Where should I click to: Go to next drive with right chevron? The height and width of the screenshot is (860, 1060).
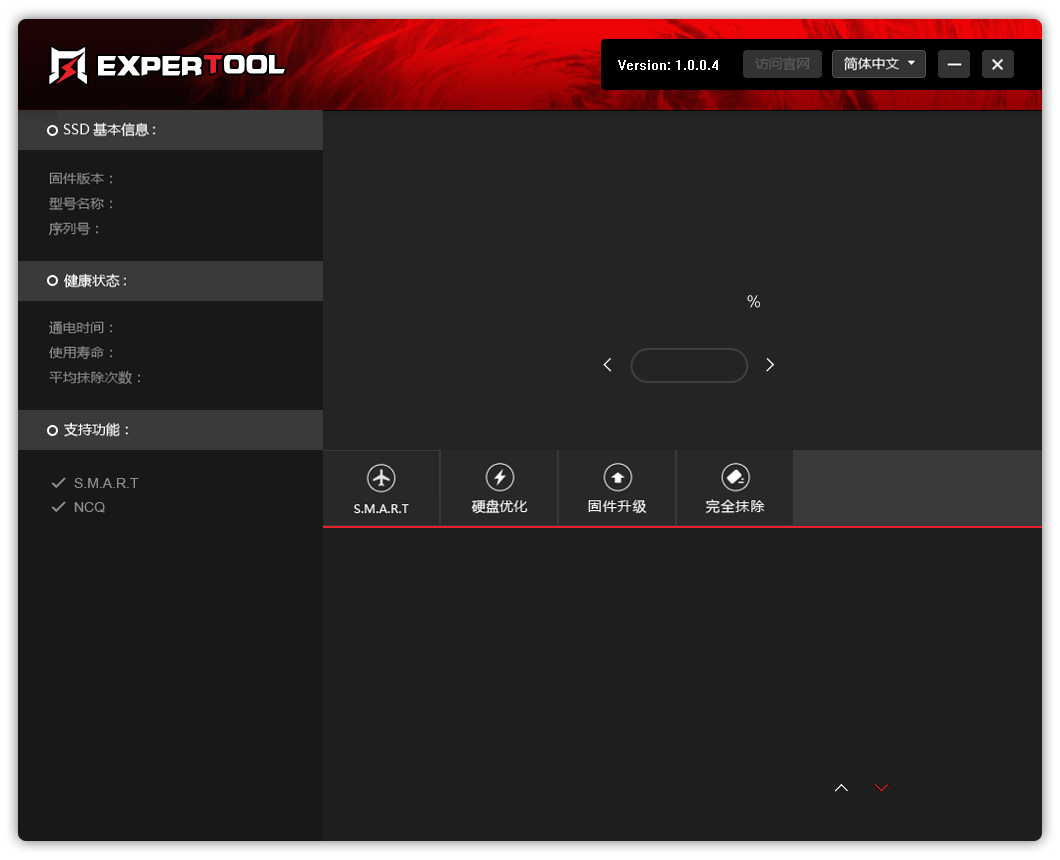[x=770, y=365]
